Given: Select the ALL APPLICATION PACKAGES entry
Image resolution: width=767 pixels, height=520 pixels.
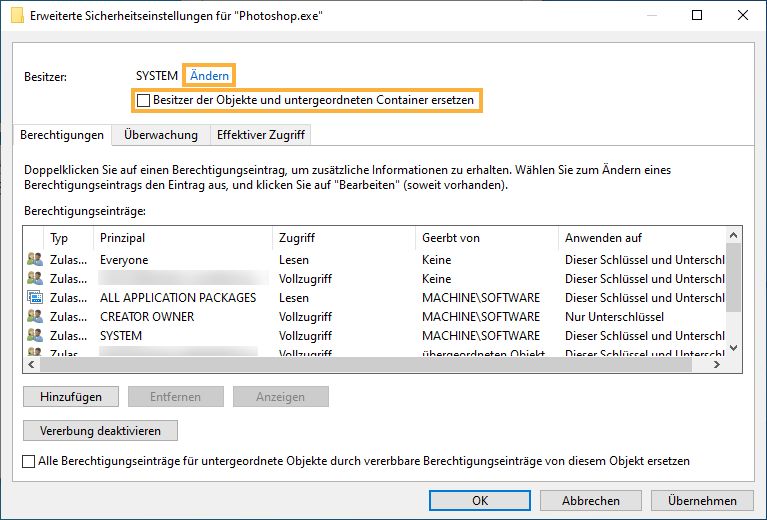Looking at the screenshot, I should coord(376,297).
